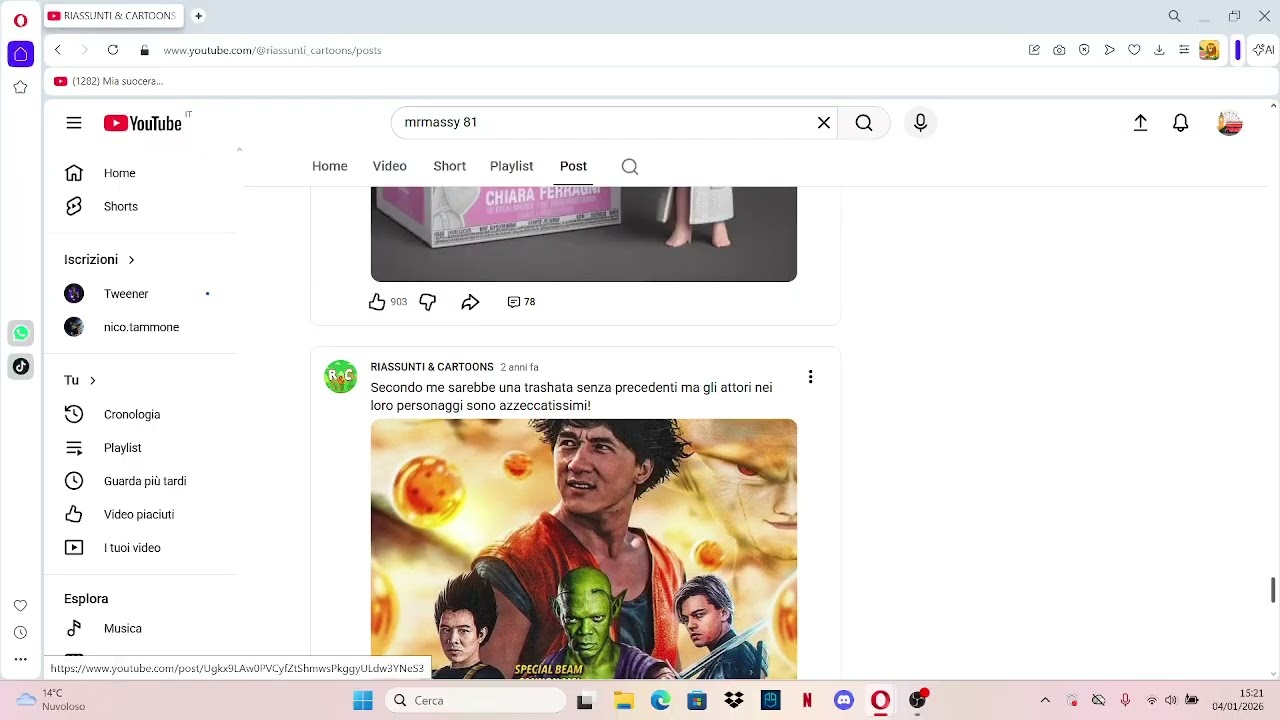Start voice search with the microphone
1280x720 pixels.
point(920,123)
